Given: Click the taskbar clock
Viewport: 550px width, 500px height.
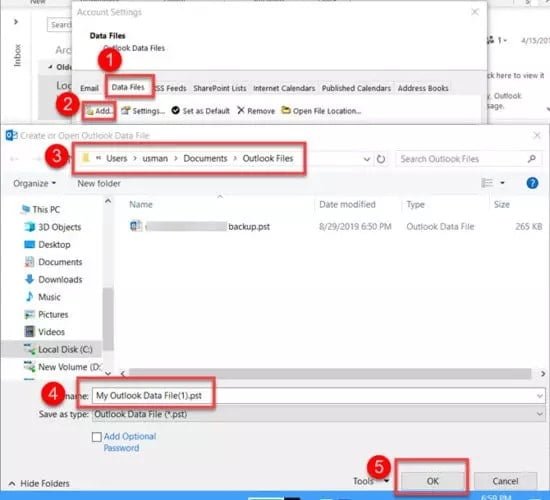Looking at the screenshot, I should [x=496, y=497].
